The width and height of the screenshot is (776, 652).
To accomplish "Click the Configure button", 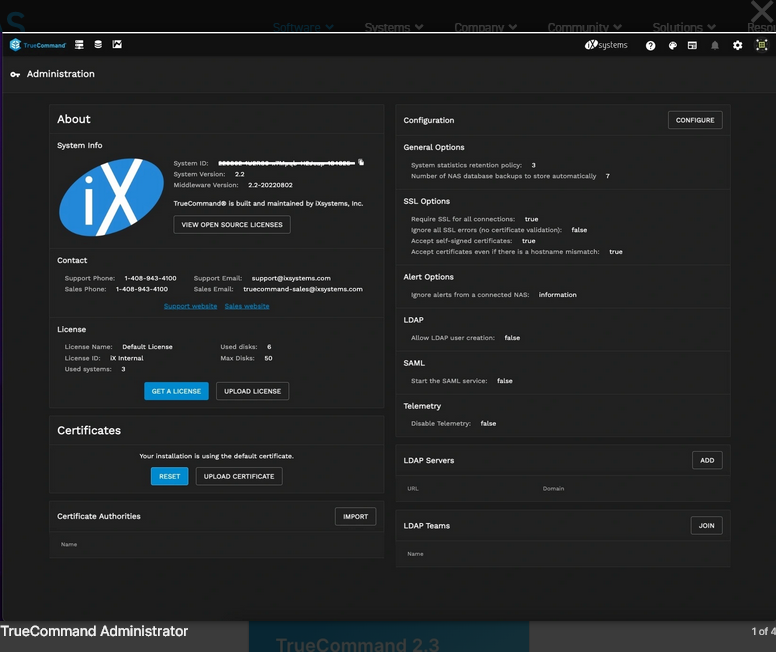I will [695, 120].
